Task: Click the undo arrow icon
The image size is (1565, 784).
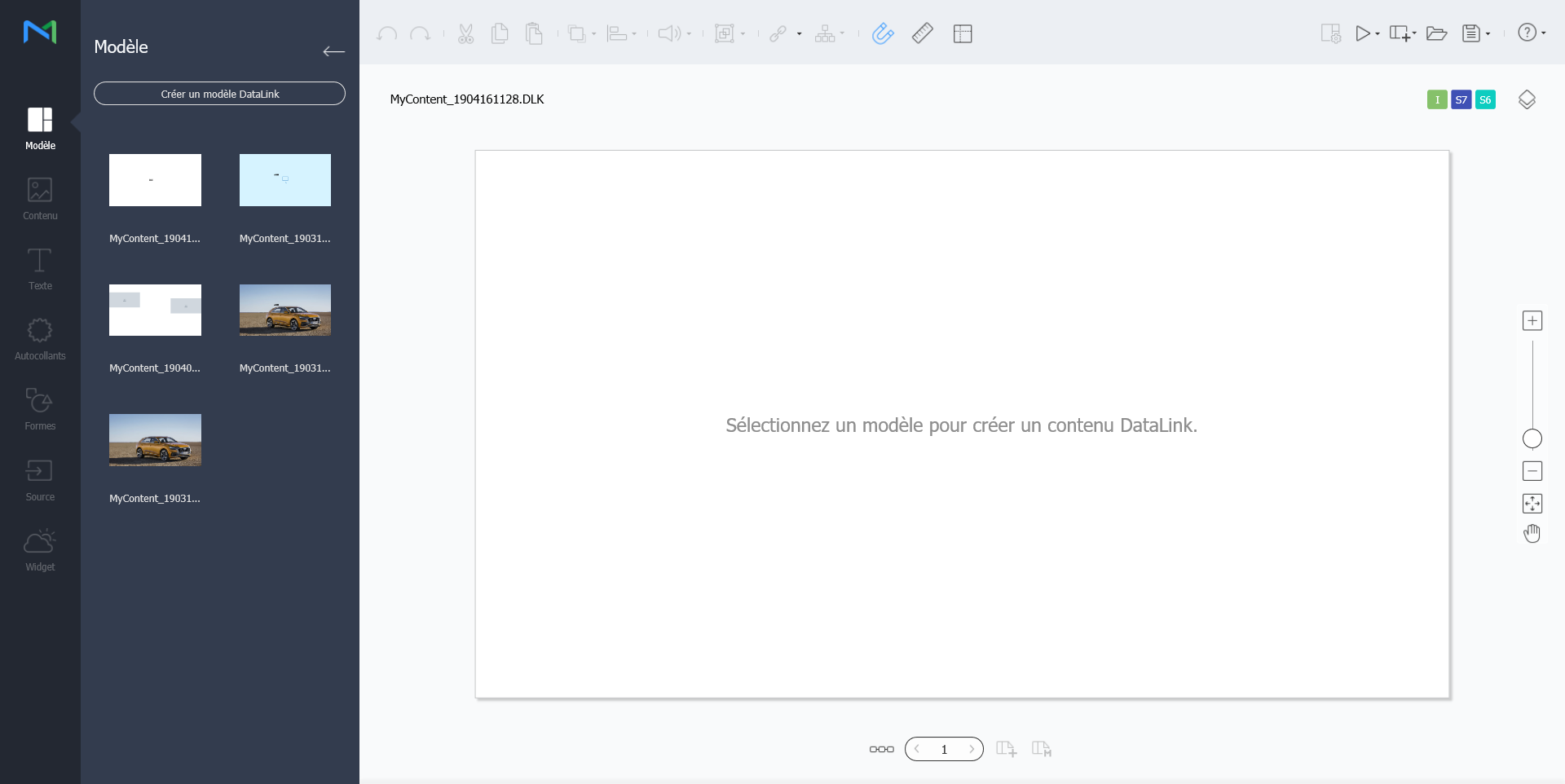Action: click(x=387, y=33)
